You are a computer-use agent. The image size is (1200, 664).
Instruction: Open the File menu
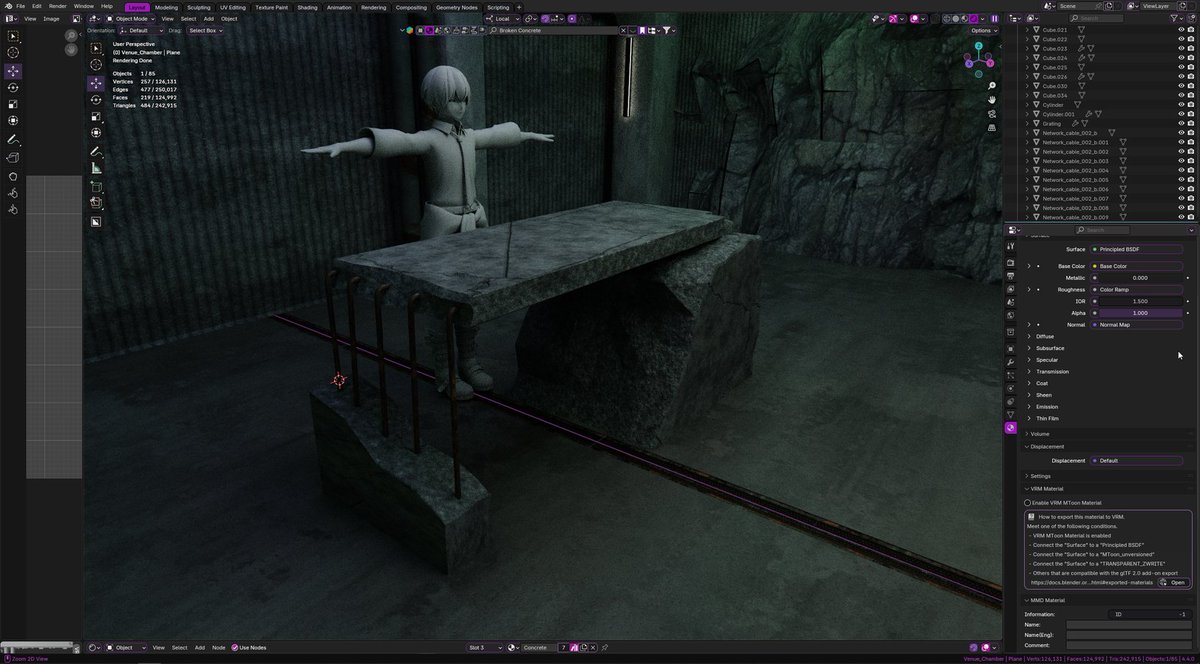tap(20, 6)
